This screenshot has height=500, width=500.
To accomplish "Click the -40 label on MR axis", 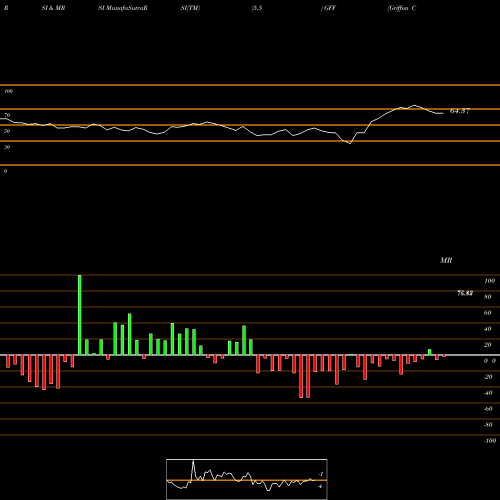I will [488, 393].
